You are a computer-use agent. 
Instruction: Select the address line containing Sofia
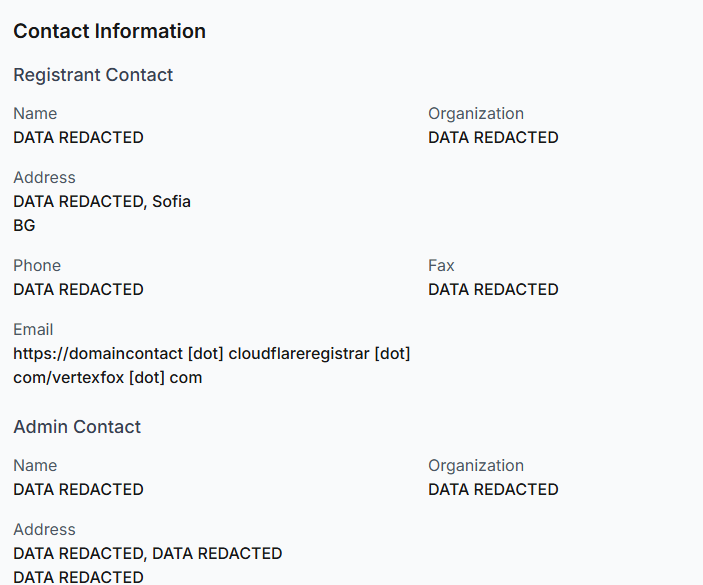(x=102, y=201)
